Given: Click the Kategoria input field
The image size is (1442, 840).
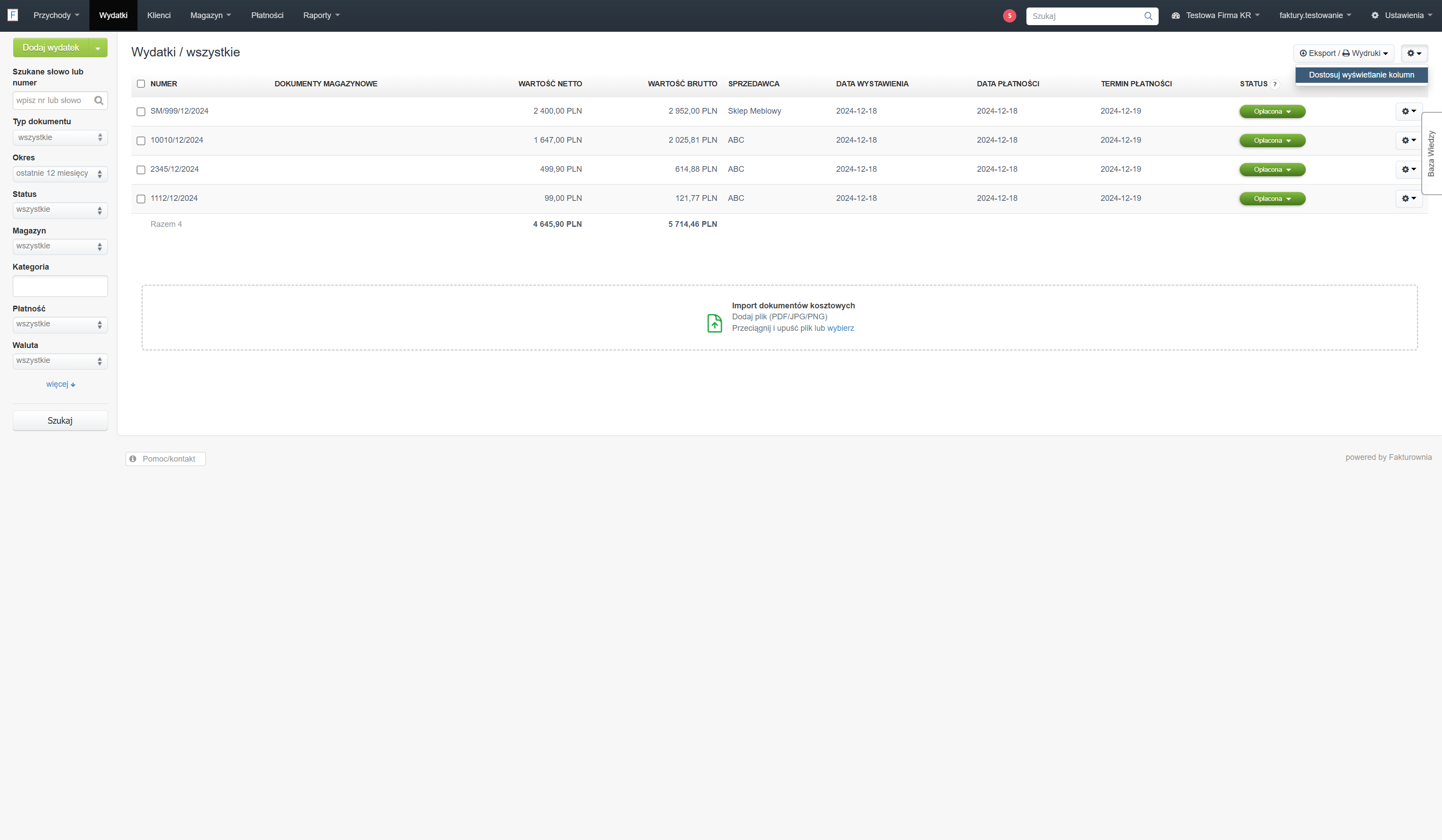Looking at the screenshot, I should 60,286.
